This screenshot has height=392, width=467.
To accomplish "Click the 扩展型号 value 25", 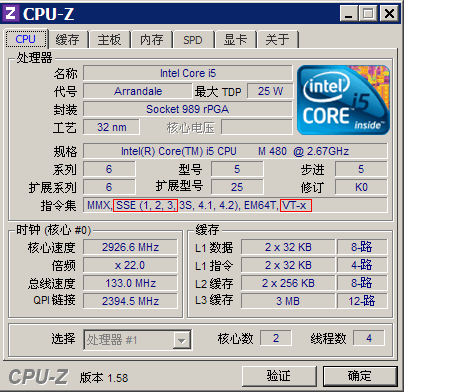I will click(237, 187).
